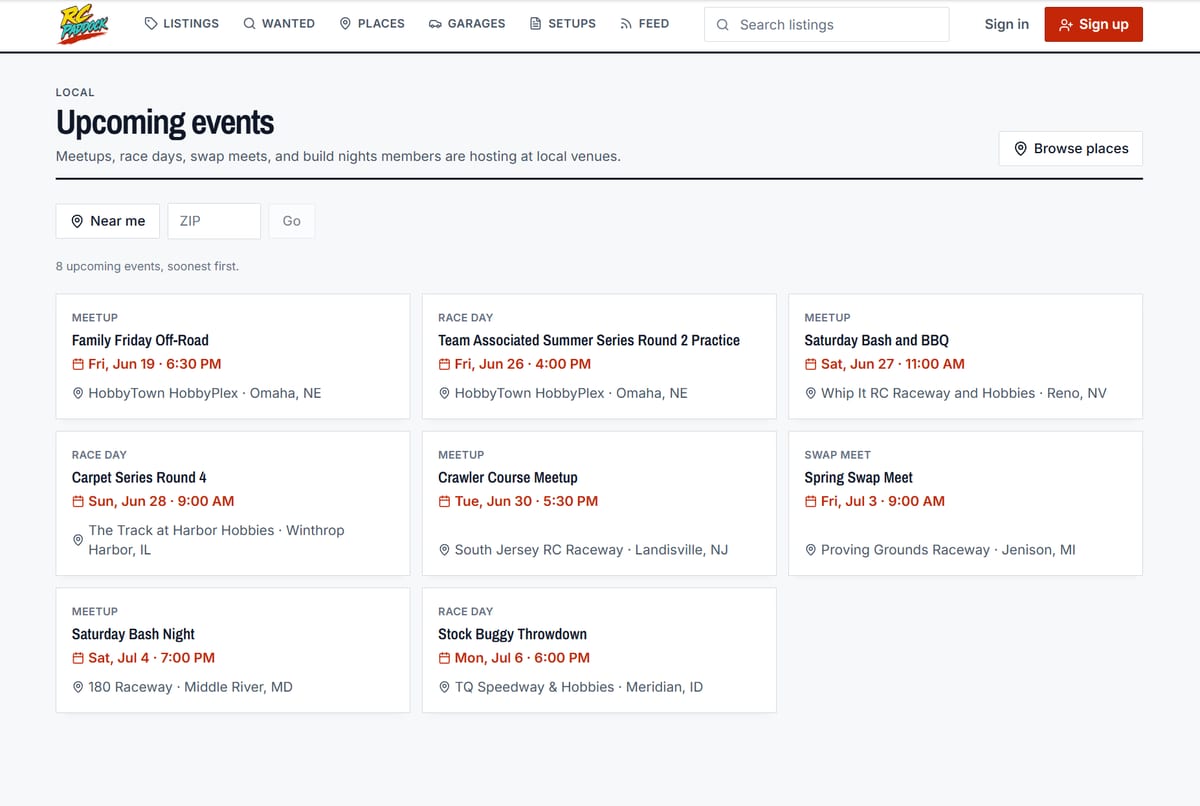Click calendar icon on Crawler Course Meetup
Image resolution: width=1200 pixels, height=806 pixels.
coord(444,501)
